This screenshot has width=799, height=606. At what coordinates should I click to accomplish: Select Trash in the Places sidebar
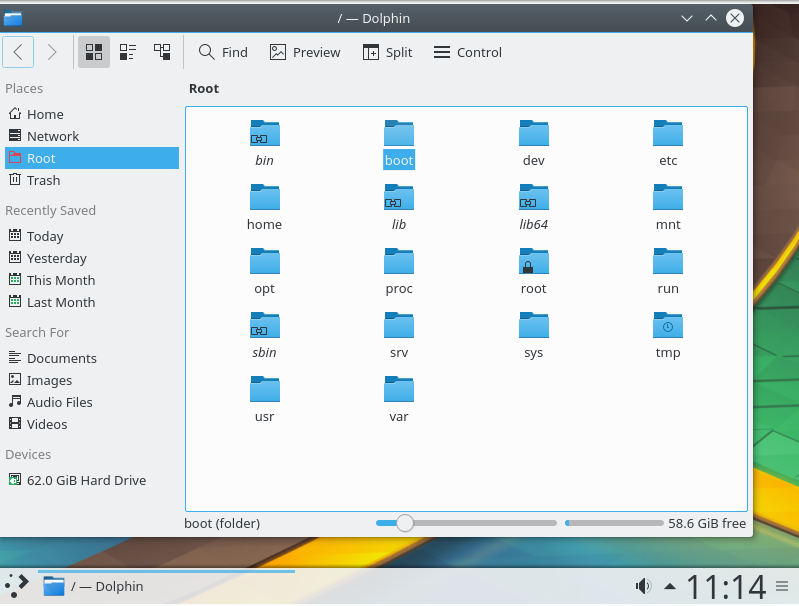(x=43, y=180)
